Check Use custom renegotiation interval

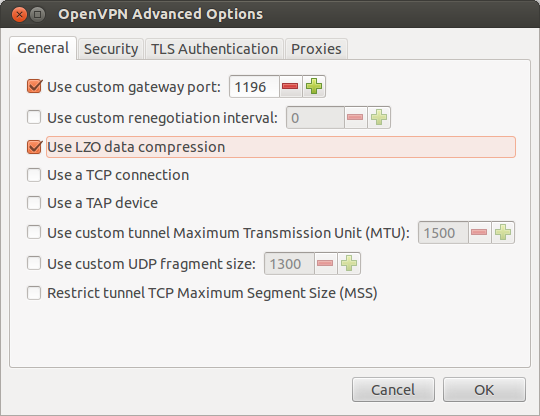tap(34, 117)
